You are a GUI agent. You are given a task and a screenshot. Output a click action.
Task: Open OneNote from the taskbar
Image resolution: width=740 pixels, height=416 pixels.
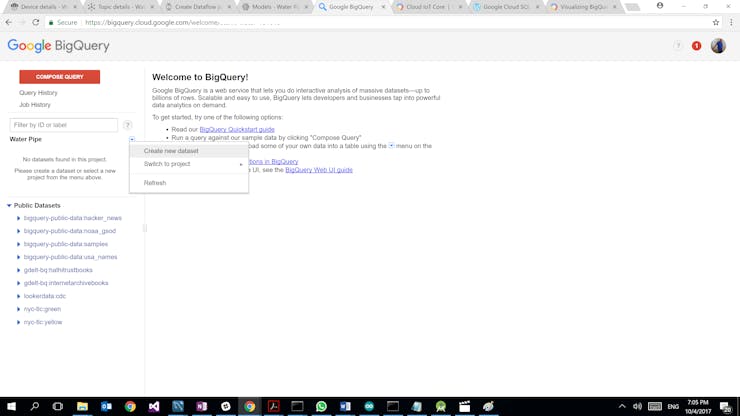coord(202,407)
